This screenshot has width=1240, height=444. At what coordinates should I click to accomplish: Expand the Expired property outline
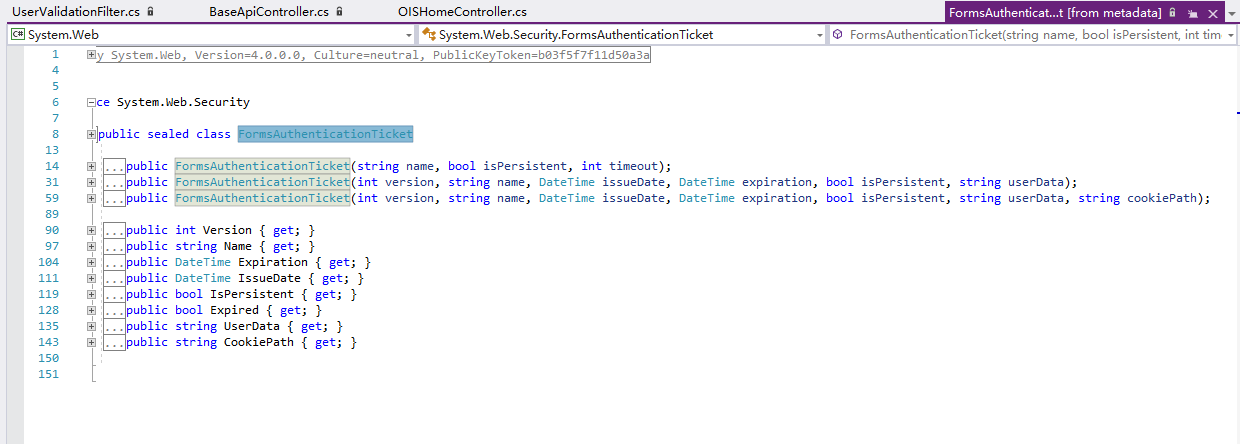[x=92, y=310]
